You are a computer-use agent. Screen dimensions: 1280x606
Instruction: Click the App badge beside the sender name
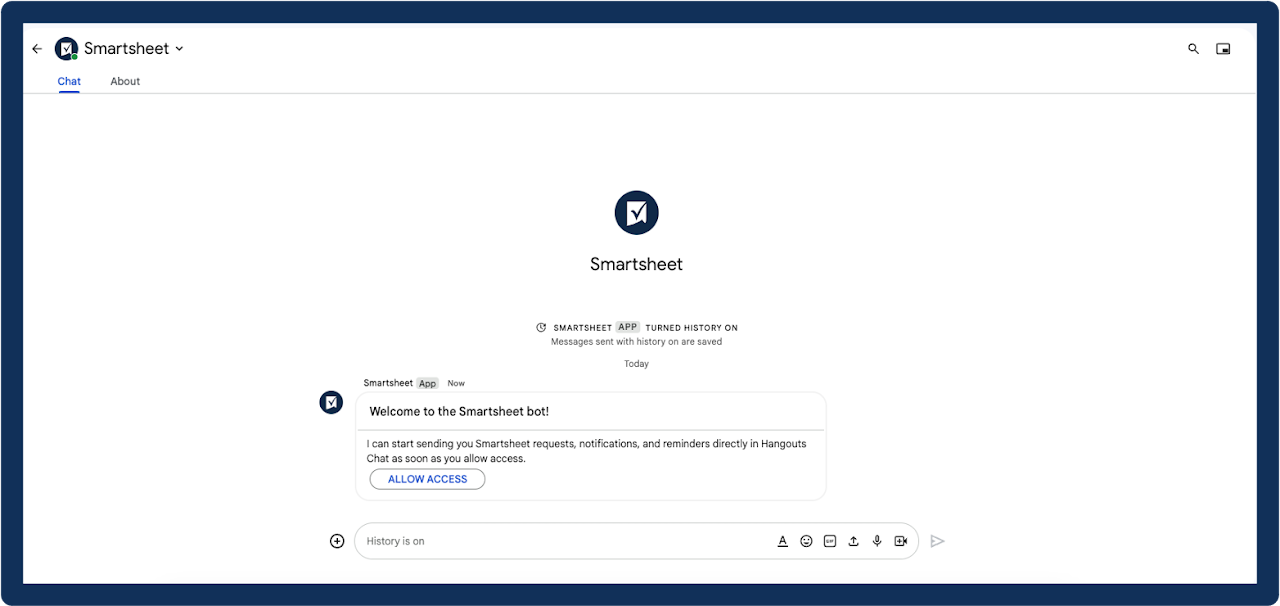(x=428, y=383)
